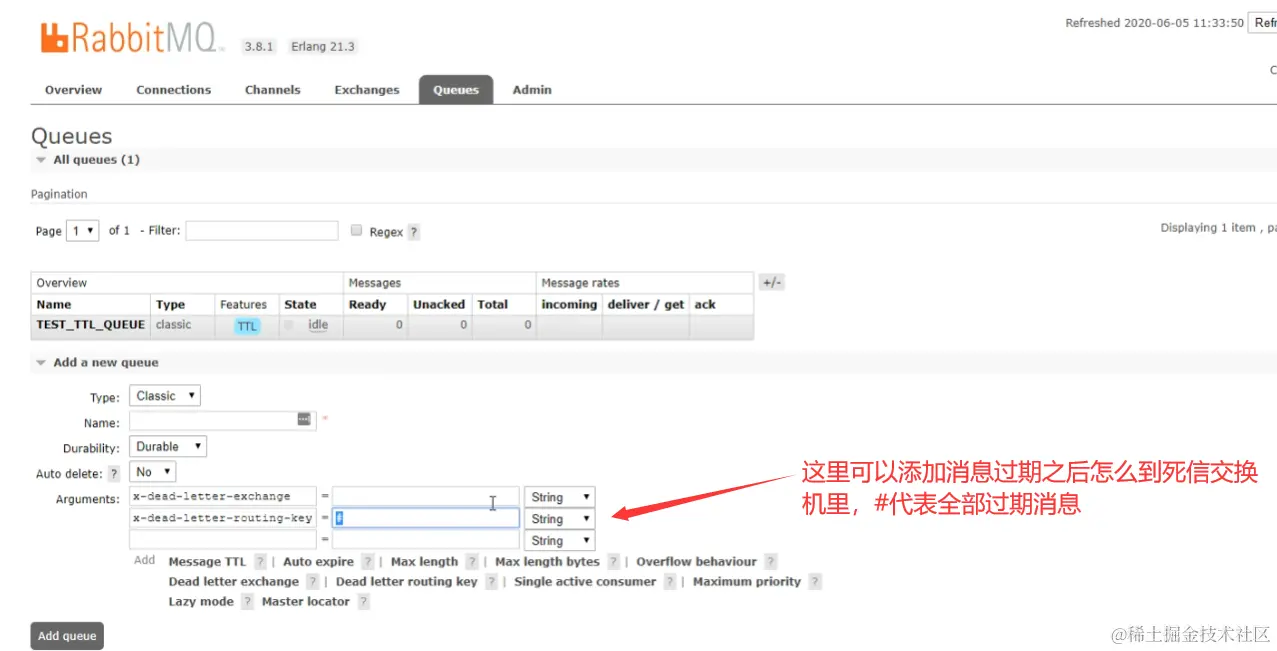Add Message TTL argument
This screenshot has width=1277, height=651.
pos(207,562)
